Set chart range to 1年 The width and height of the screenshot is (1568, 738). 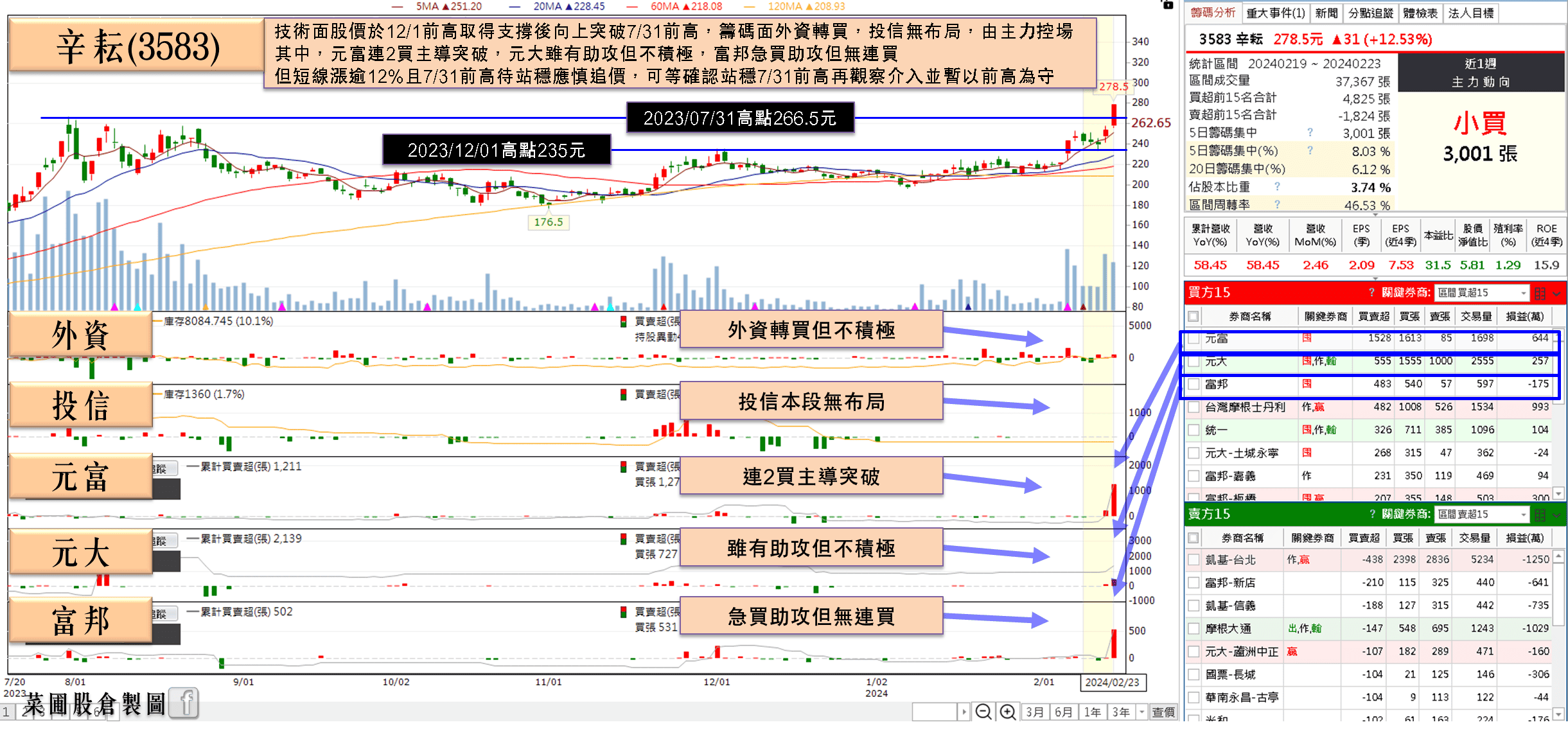tap(1093, 712)
